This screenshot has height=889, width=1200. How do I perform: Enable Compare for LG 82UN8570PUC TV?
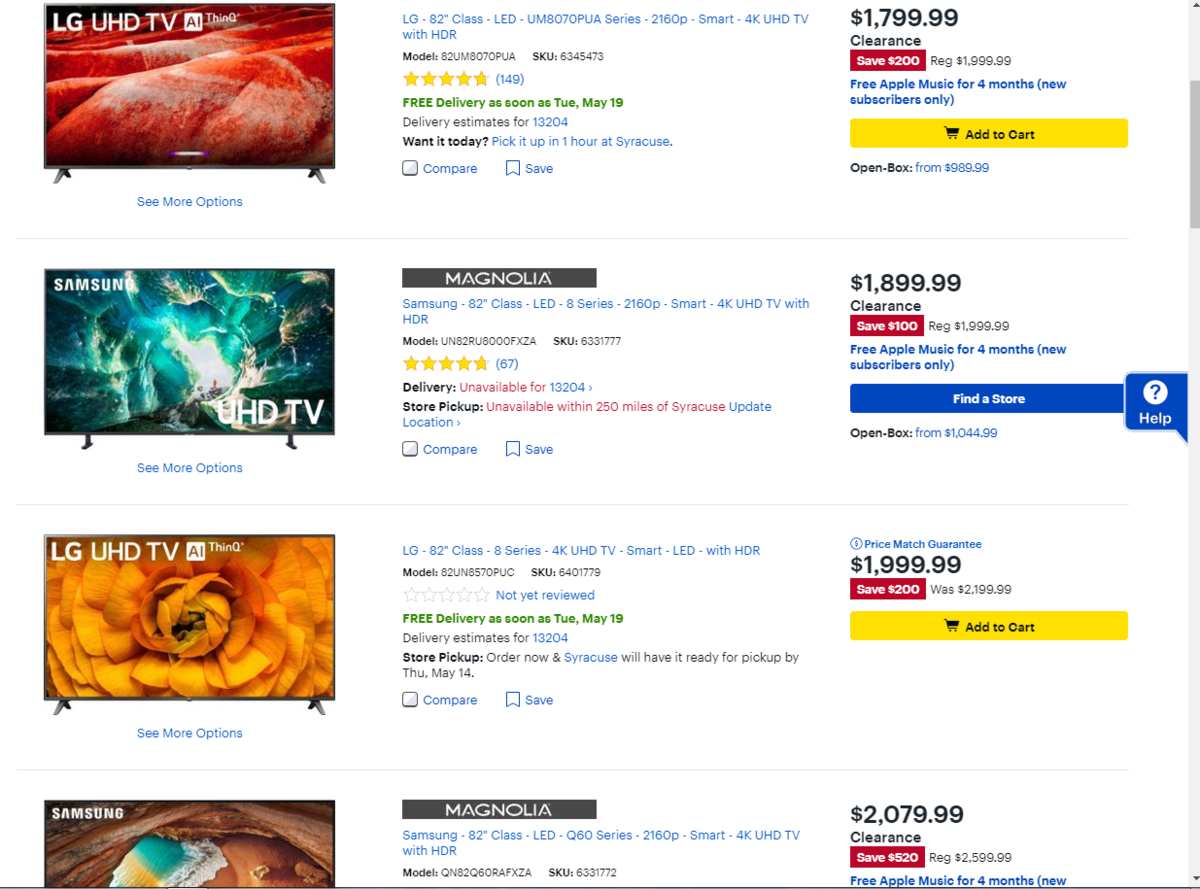click(x=410, y=700)
